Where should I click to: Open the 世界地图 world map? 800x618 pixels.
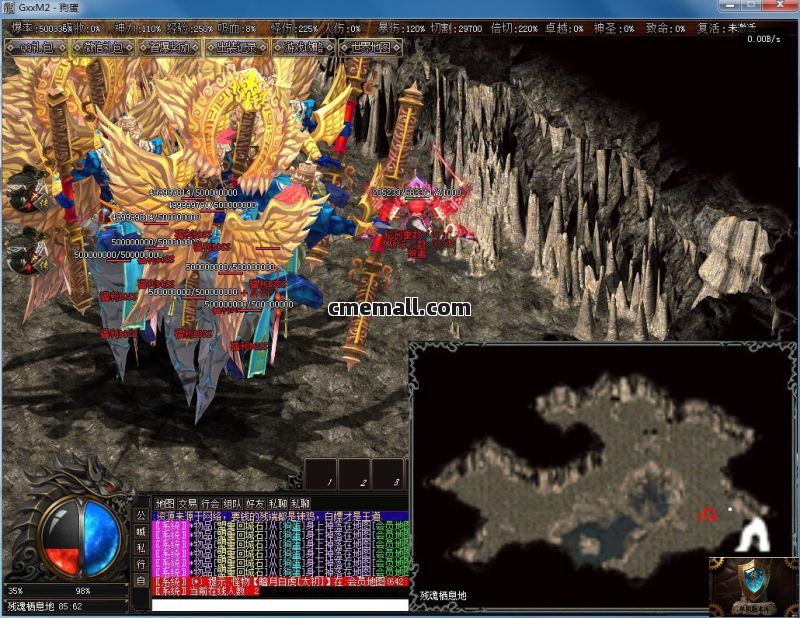(371, 47)
